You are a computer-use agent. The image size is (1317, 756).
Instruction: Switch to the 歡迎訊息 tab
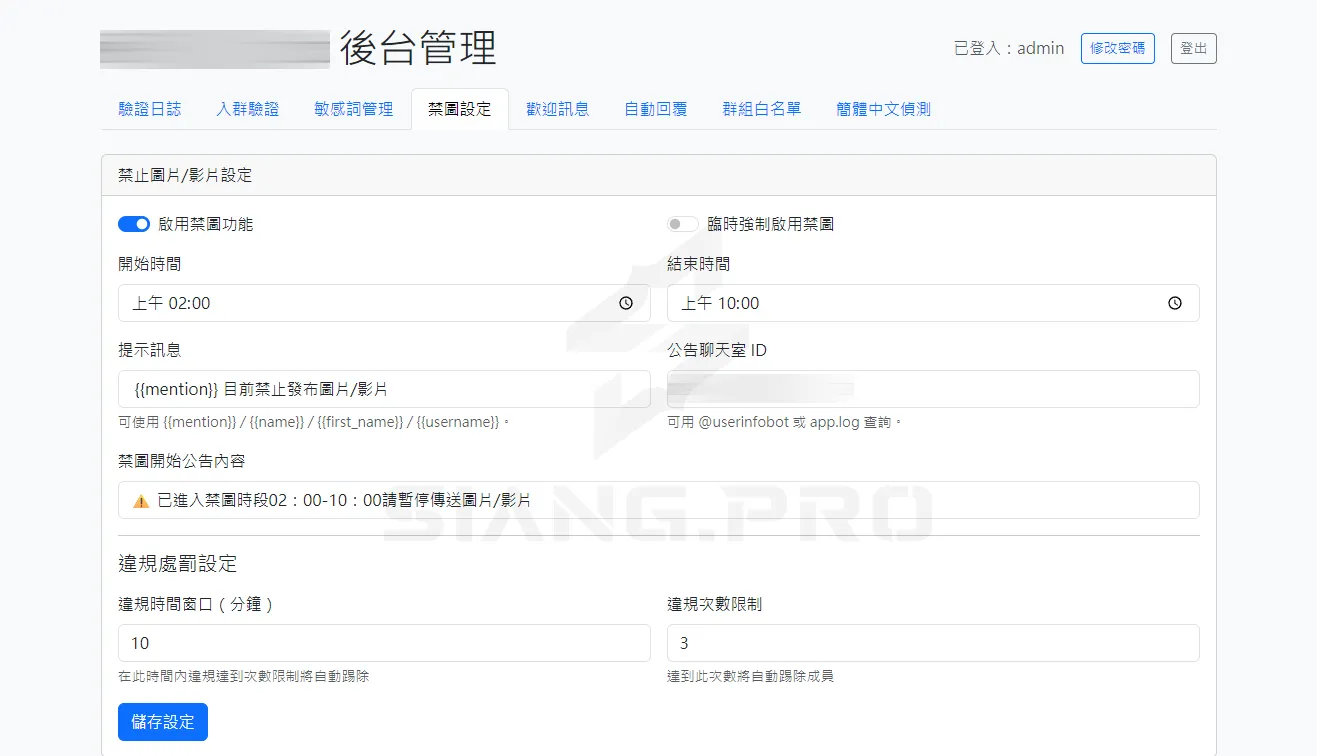556,109
